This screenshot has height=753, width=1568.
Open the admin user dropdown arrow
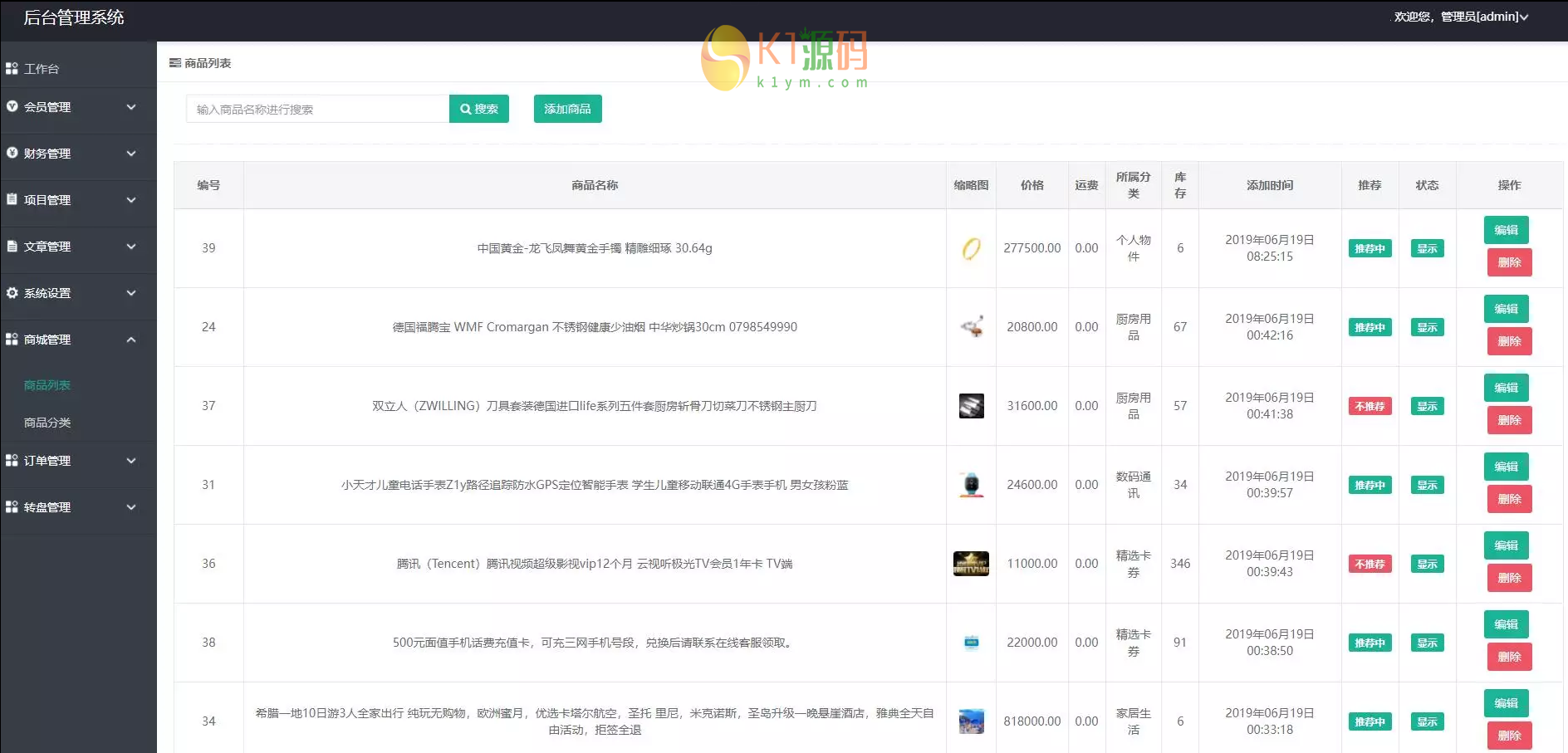(1524, 17)
